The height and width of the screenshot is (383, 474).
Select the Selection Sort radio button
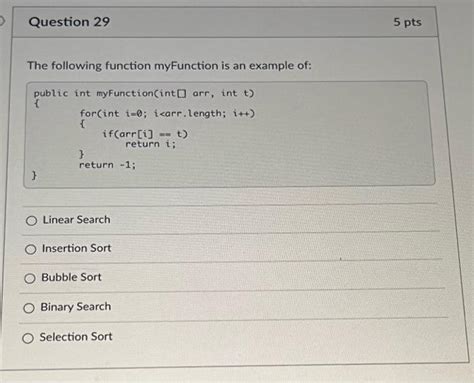point(28,338)
